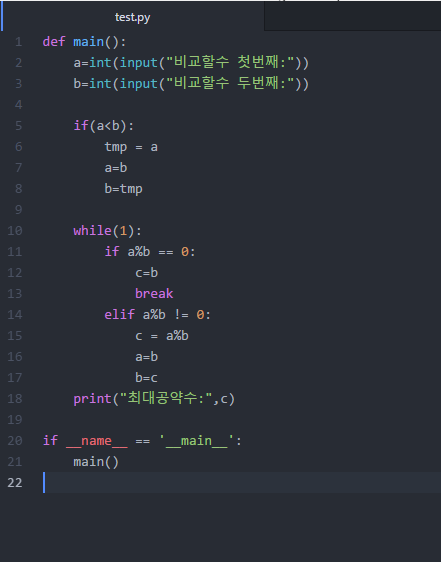Click 'c=b' on line 12
441x562 pixels.
point(147,273)
